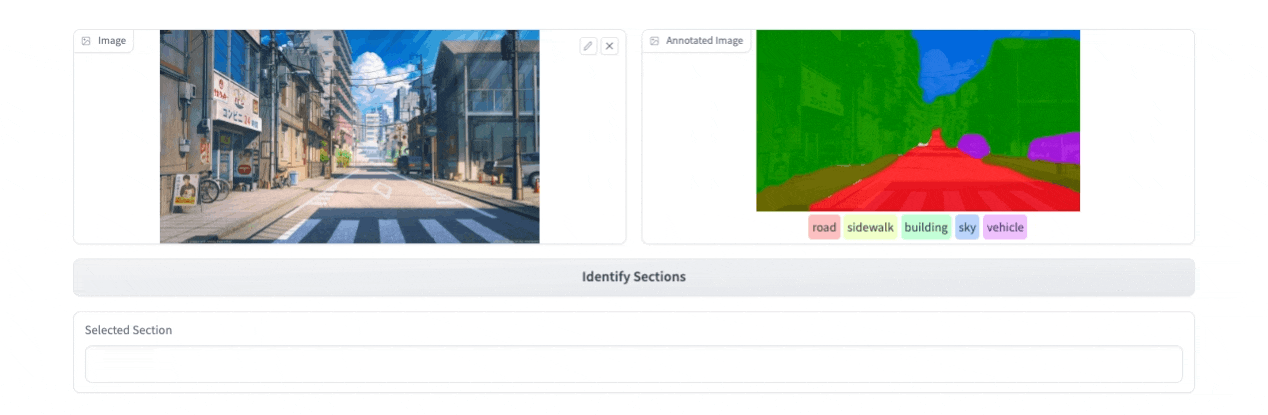Select the sky legend label
This screenshot has height=415, width=1268.
tap(967, 228)
